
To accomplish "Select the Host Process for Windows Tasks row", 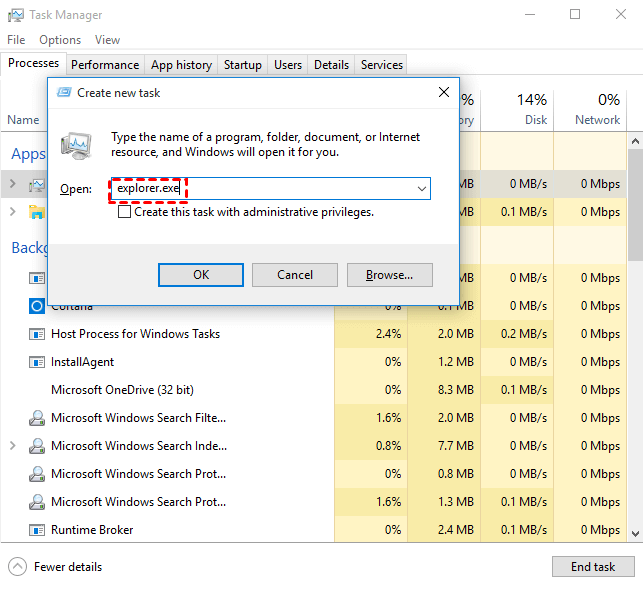I will 313,334.
